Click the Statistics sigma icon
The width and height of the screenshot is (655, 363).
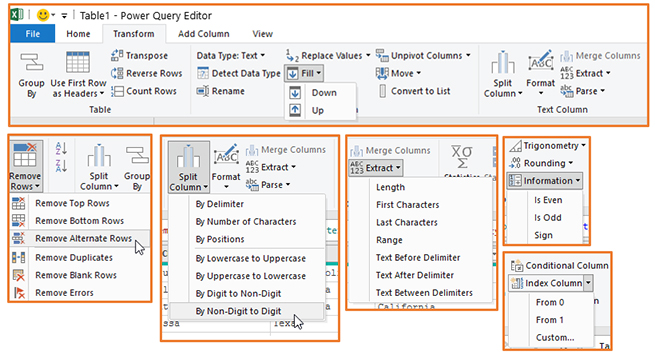point(462,158)
